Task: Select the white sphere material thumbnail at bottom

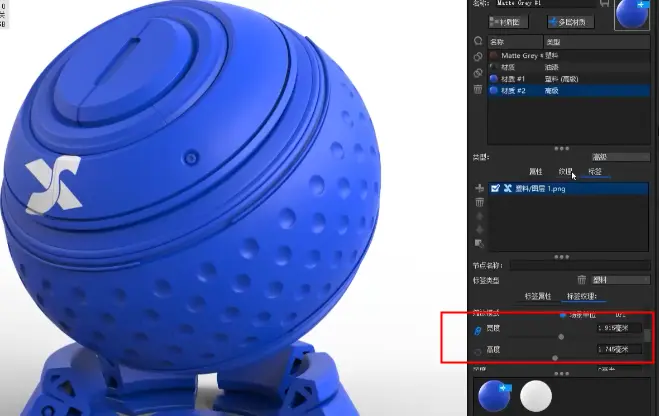Action: [x=536, y=396]
